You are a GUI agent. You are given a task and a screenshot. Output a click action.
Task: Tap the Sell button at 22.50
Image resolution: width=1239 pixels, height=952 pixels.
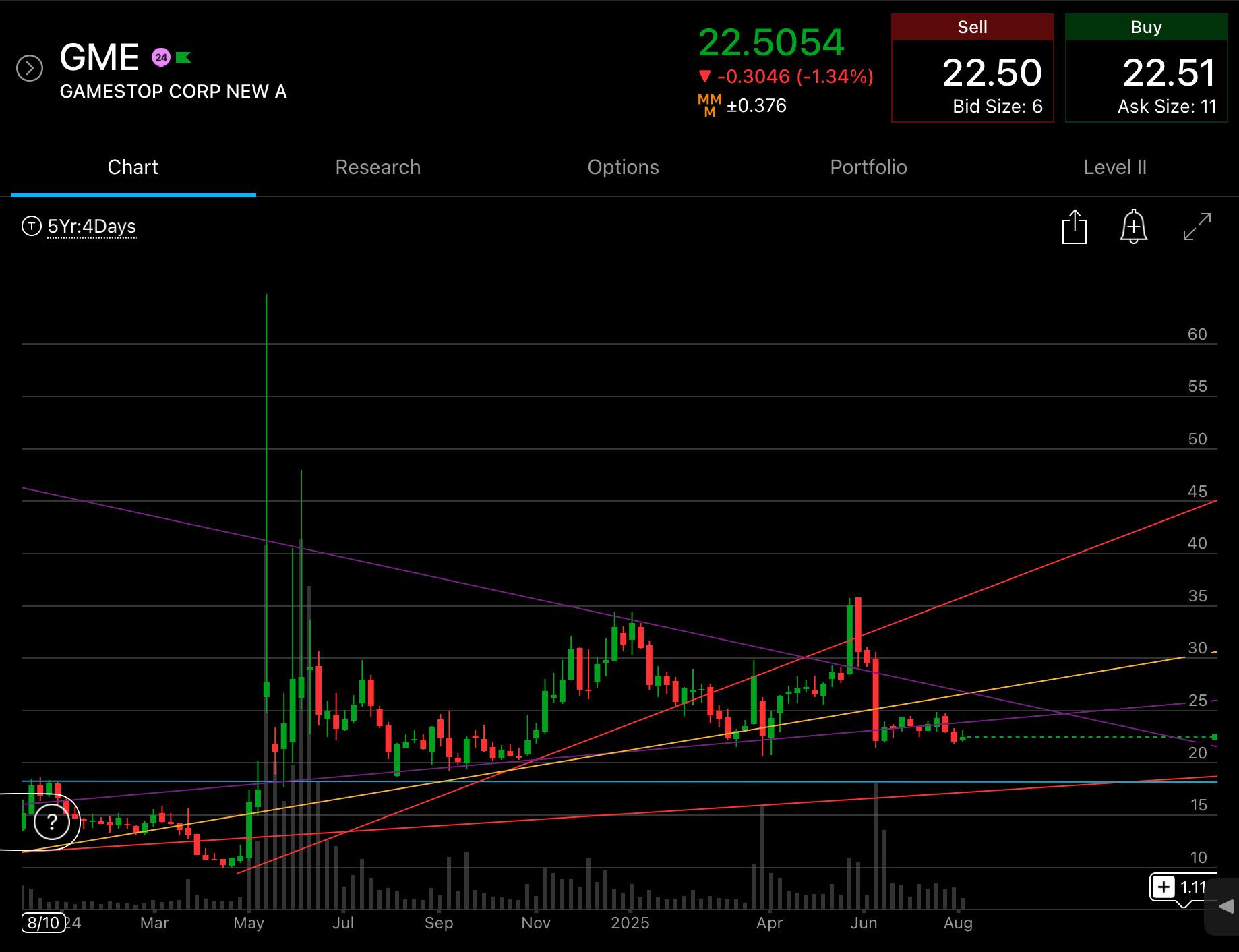point(973,68)
